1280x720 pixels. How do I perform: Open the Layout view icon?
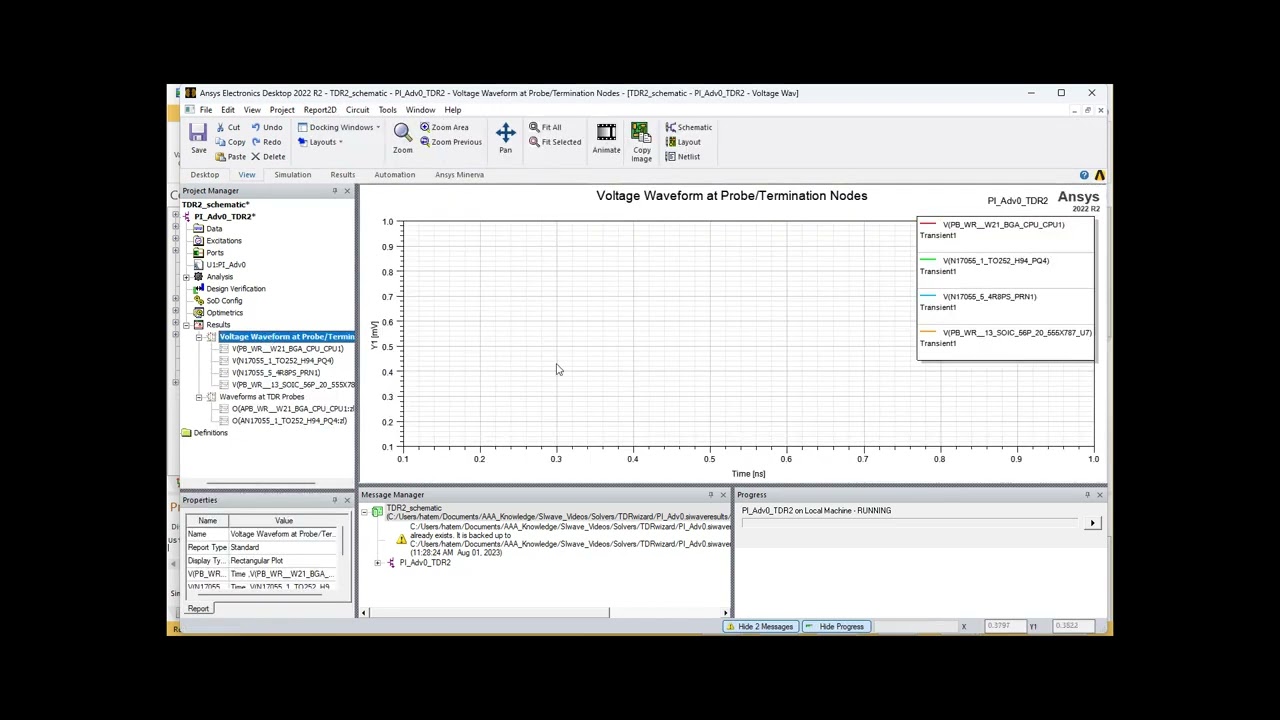[x=670, y=142]
